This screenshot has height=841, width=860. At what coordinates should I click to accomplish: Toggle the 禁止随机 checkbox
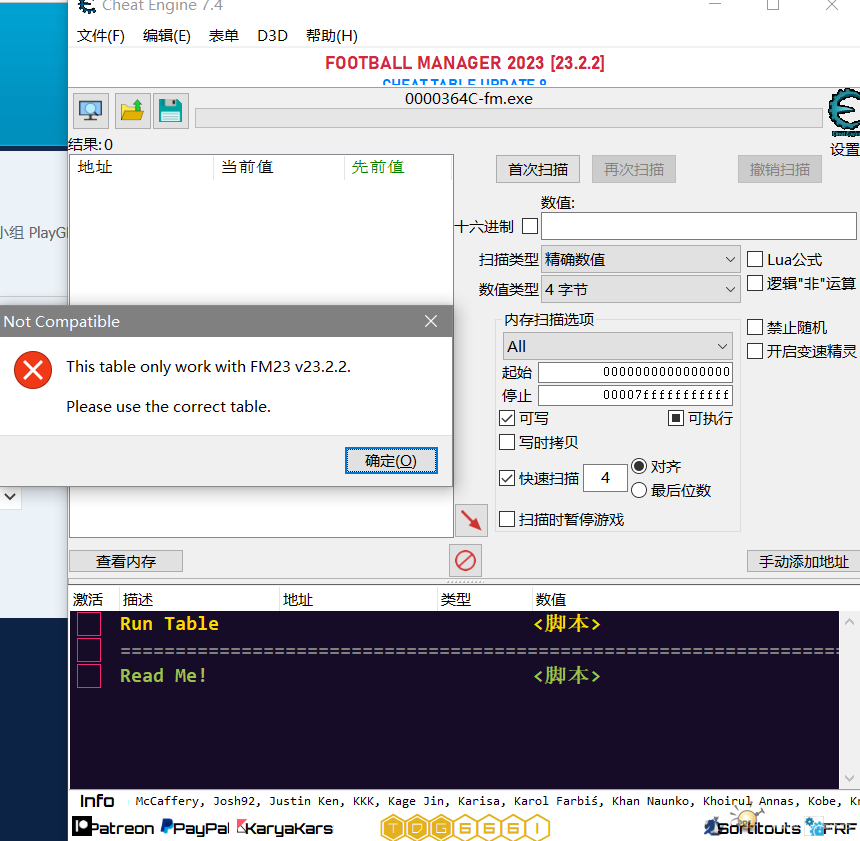coord(755,327)
